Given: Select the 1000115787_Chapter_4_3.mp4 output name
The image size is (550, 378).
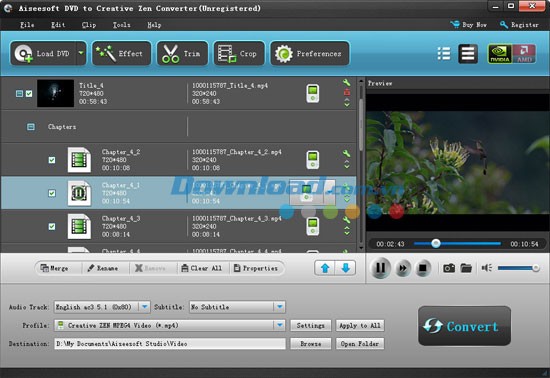Looking at the screenshot, I should pyautogui.click(x=236, y=218).
